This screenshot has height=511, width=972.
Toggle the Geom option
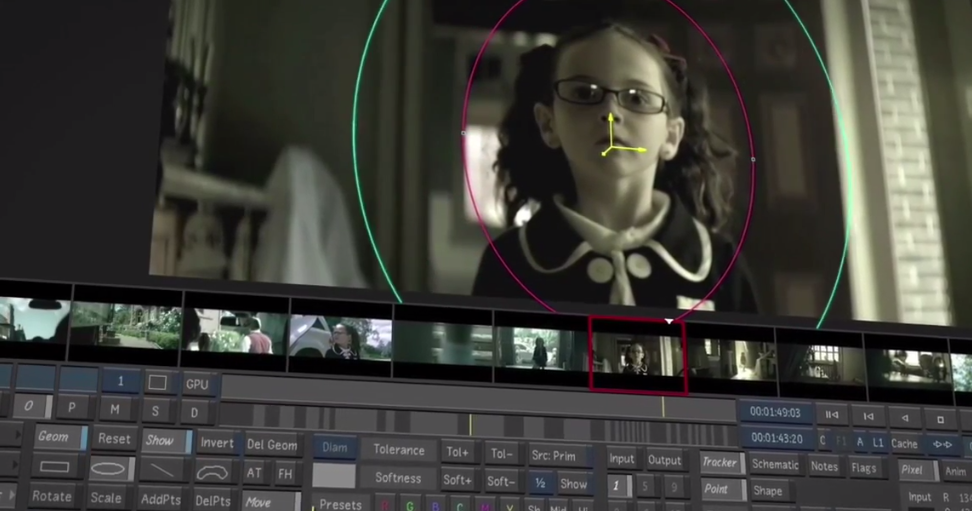(60, 437)
